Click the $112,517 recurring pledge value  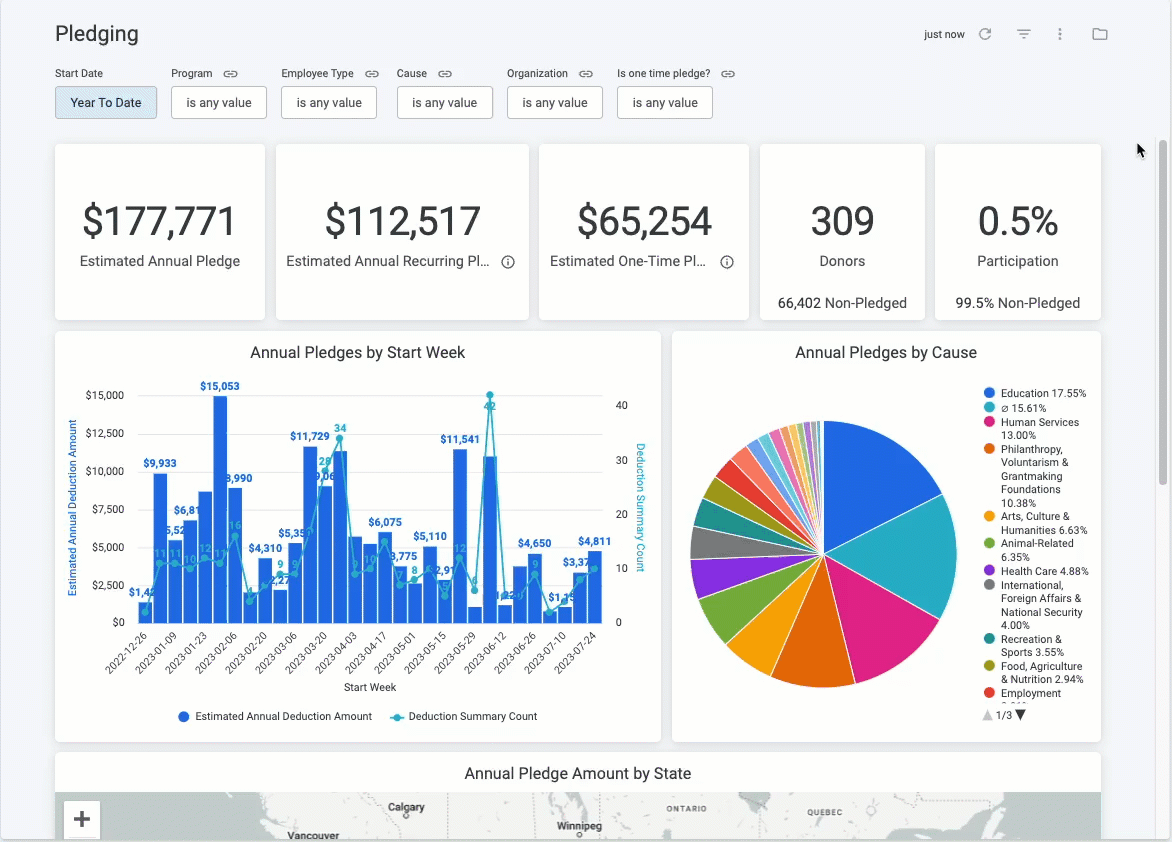click(x=402, y=221)
